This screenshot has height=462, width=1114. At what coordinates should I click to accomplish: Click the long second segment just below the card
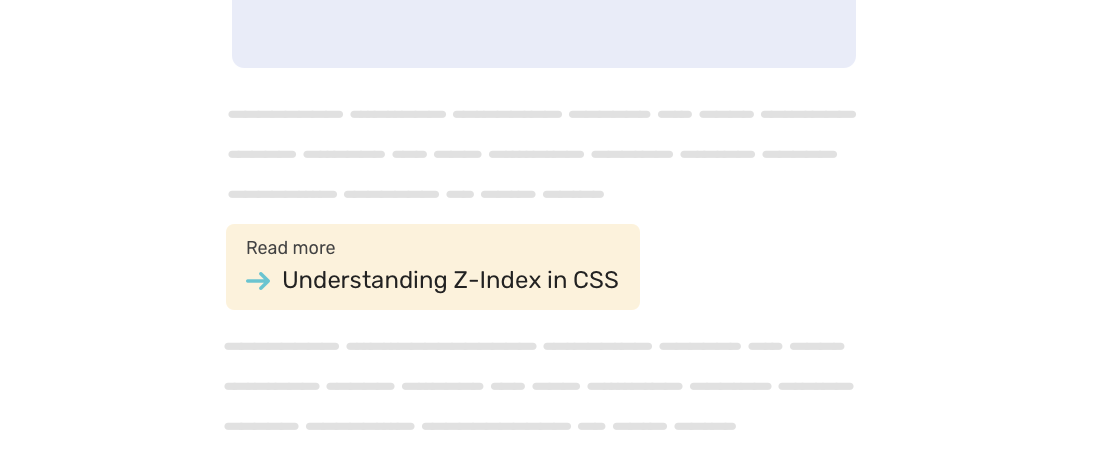pos(441,346)
